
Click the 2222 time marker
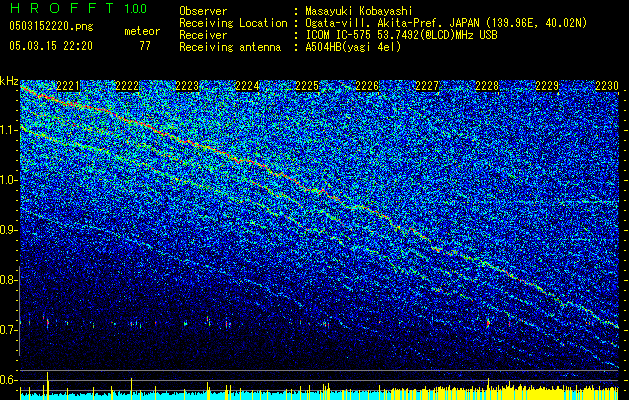tap(127, 86)
